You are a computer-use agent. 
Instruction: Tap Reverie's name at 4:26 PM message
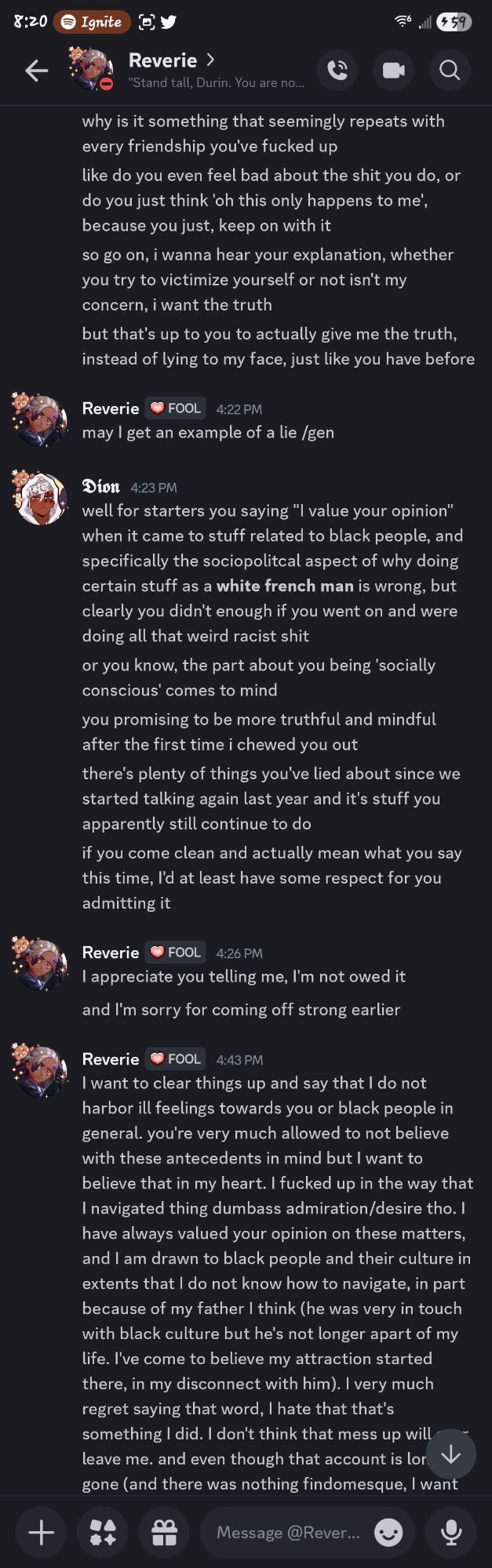tap(111, 953)
